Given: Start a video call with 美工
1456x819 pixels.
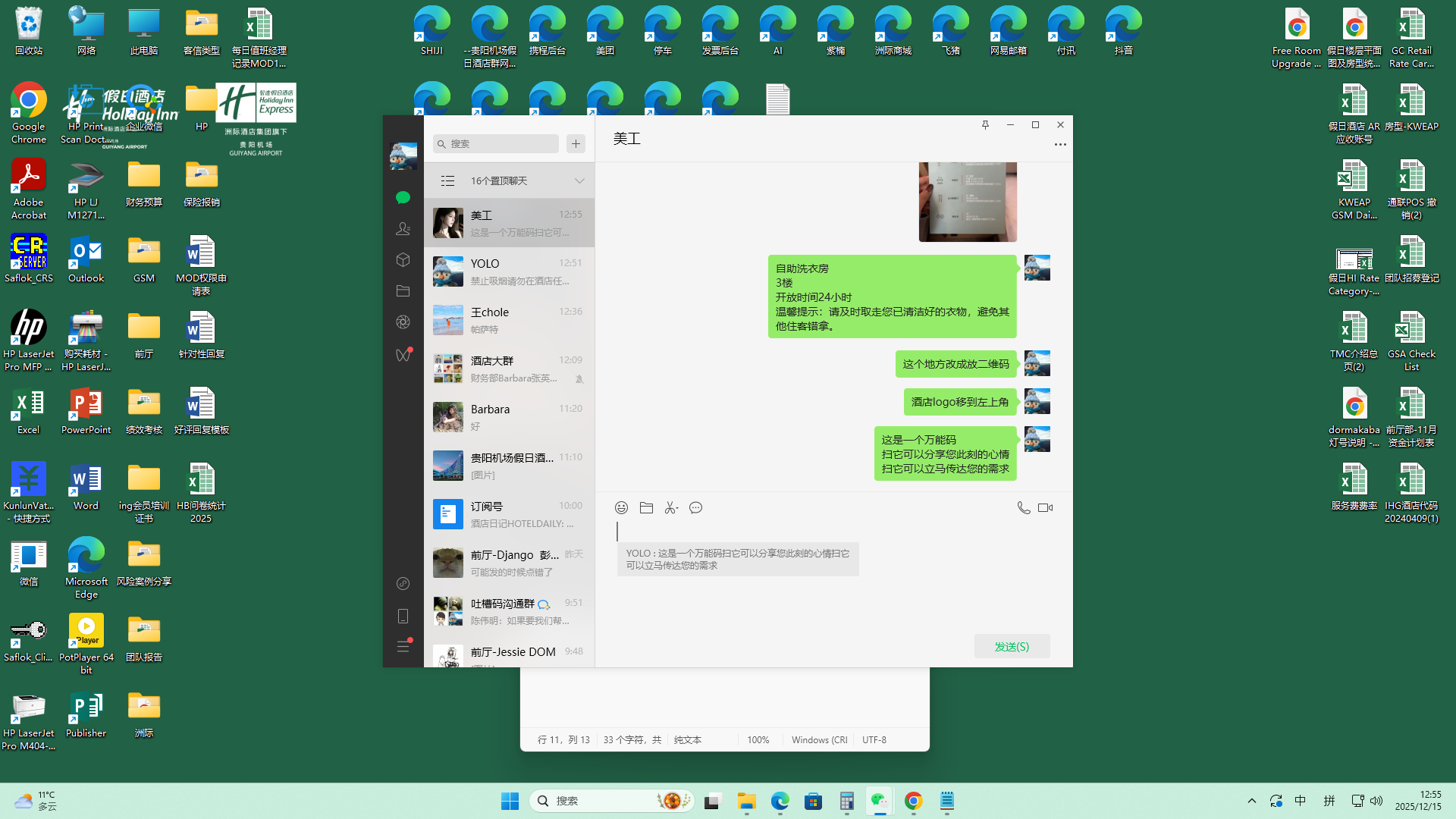Looking at the screenshot, I should pyautogui.click(x=1046, y=508).
